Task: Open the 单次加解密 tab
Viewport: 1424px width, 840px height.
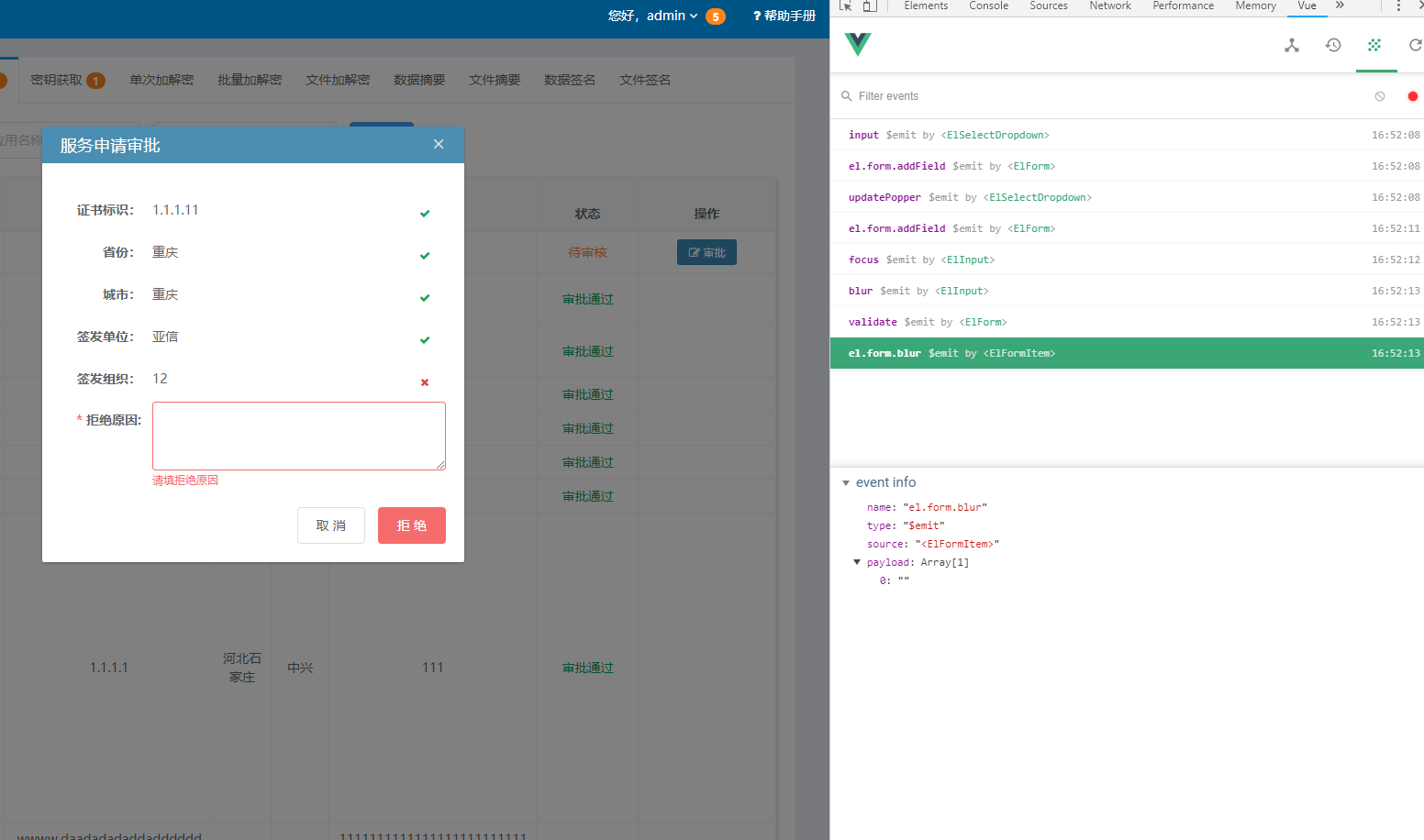Action: (161, 80)
